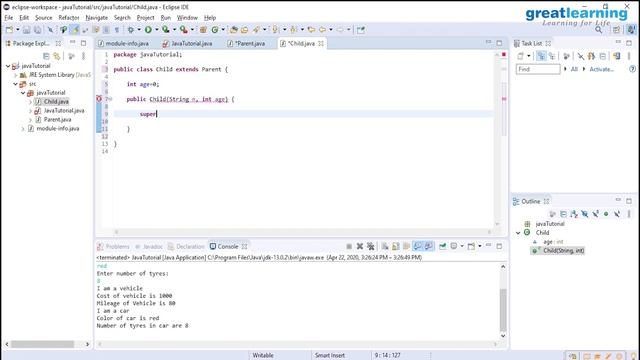The height and width of the screenshot is (360, 640).
Task: Click the Coverage run icon
Action: (166, 30)
